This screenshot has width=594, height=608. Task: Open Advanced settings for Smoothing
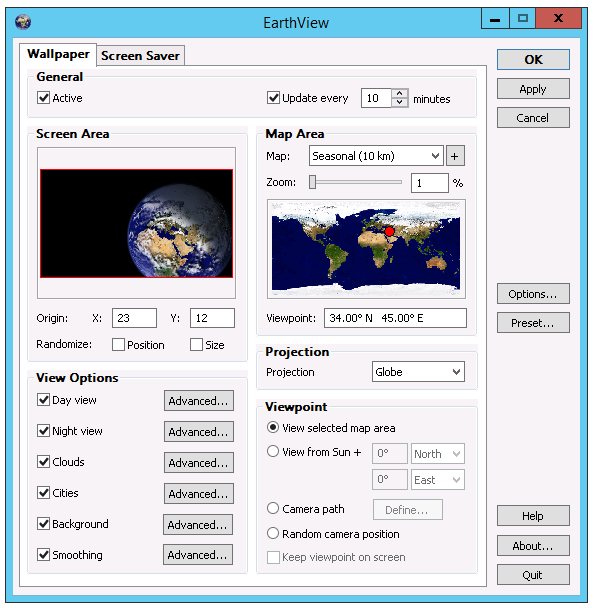point(198,555)
